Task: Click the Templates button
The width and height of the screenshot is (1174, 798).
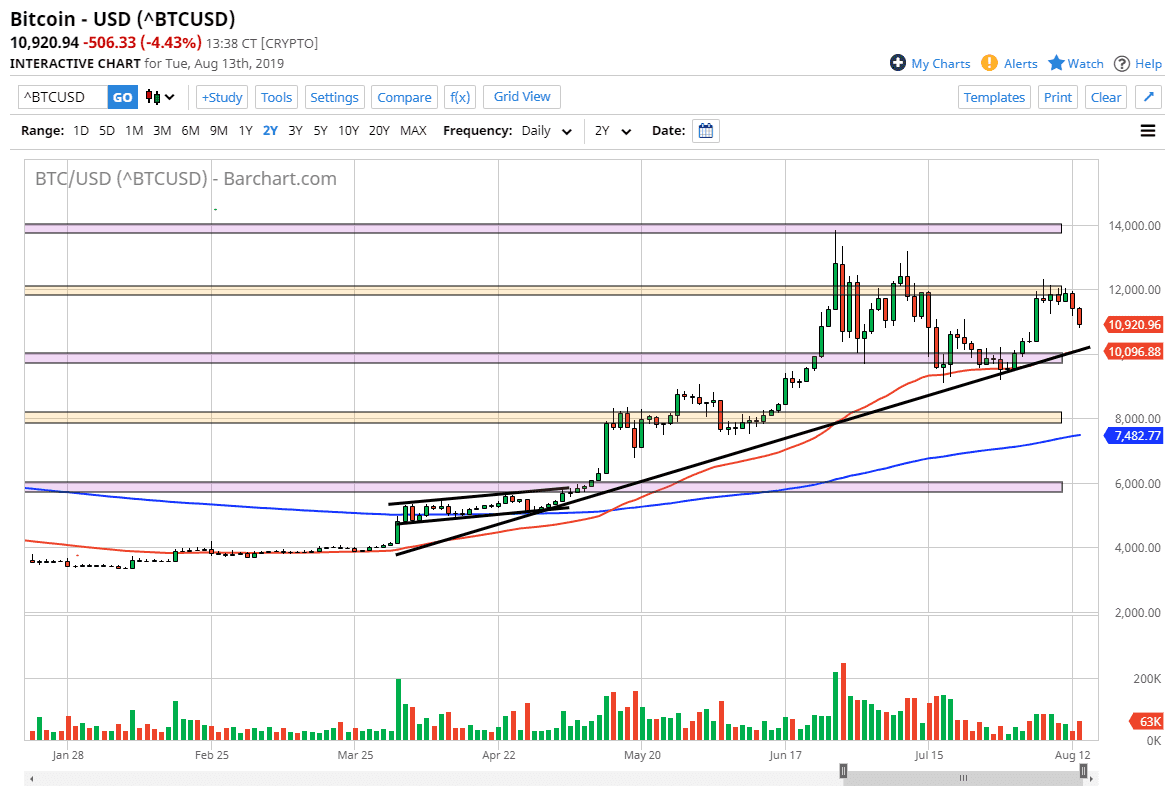Action: 994,96
